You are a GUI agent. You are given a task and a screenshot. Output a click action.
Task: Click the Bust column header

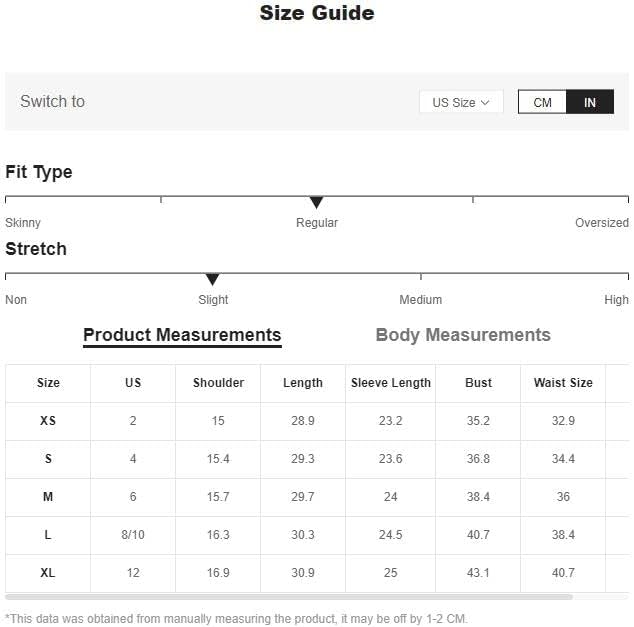pos(478,383)
